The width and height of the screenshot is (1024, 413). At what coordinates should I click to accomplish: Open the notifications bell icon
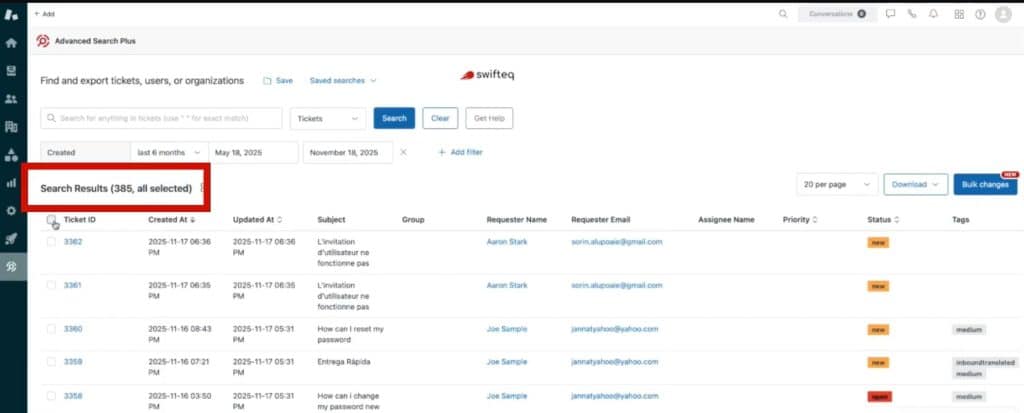[933, 14]
